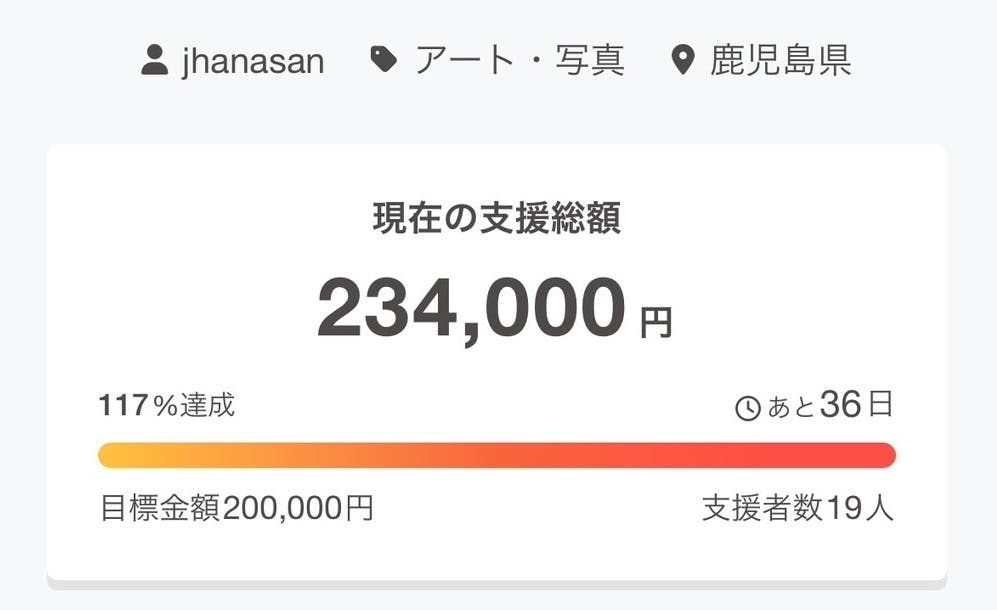Select the 鹿児島県 location link
Screen dimensions: 997x610
(781, 61)
